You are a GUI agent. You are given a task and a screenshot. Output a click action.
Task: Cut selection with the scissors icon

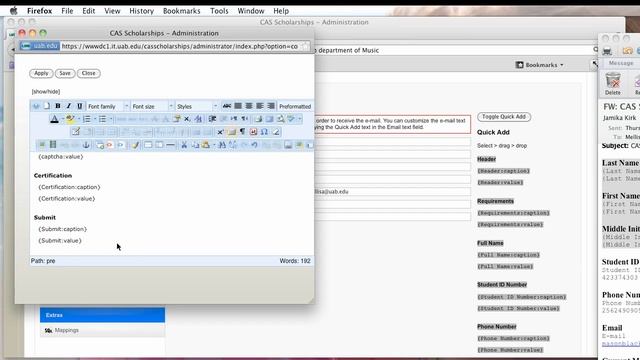(x=184, y=145)
